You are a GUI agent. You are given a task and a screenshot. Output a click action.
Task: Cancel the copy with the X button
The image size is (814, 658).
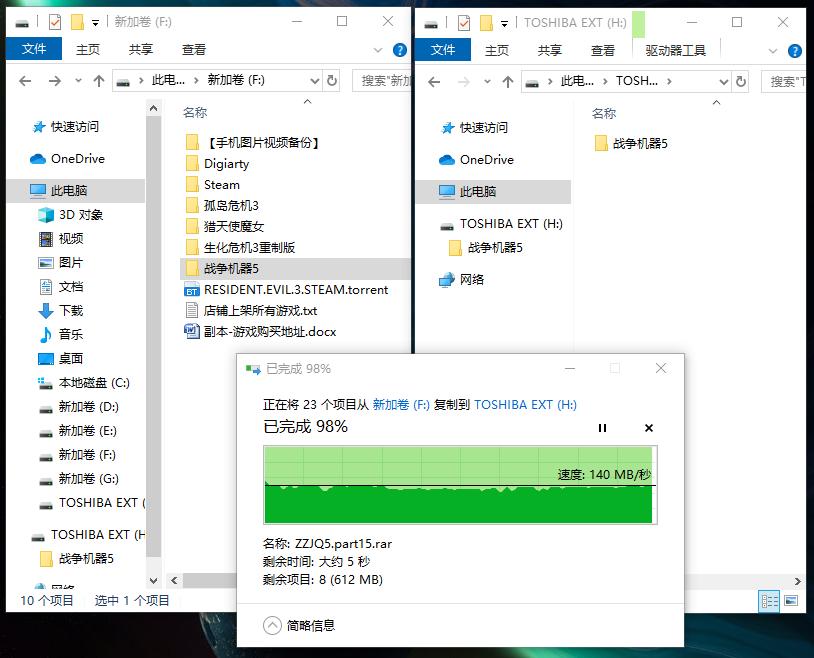tap(648, 428)
